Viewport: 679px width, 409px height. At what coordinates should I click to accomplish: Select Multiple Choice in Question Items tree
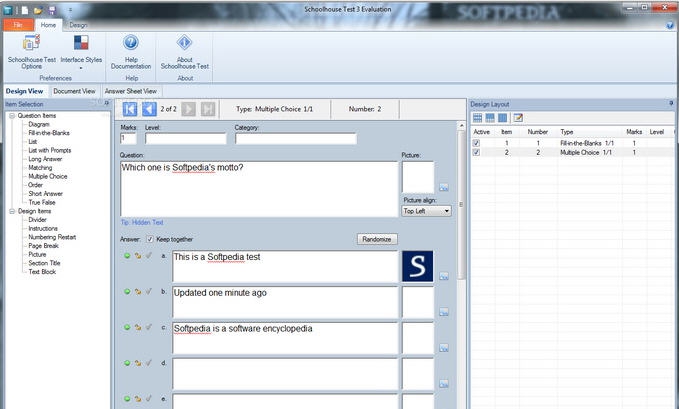tap(48, 176)
